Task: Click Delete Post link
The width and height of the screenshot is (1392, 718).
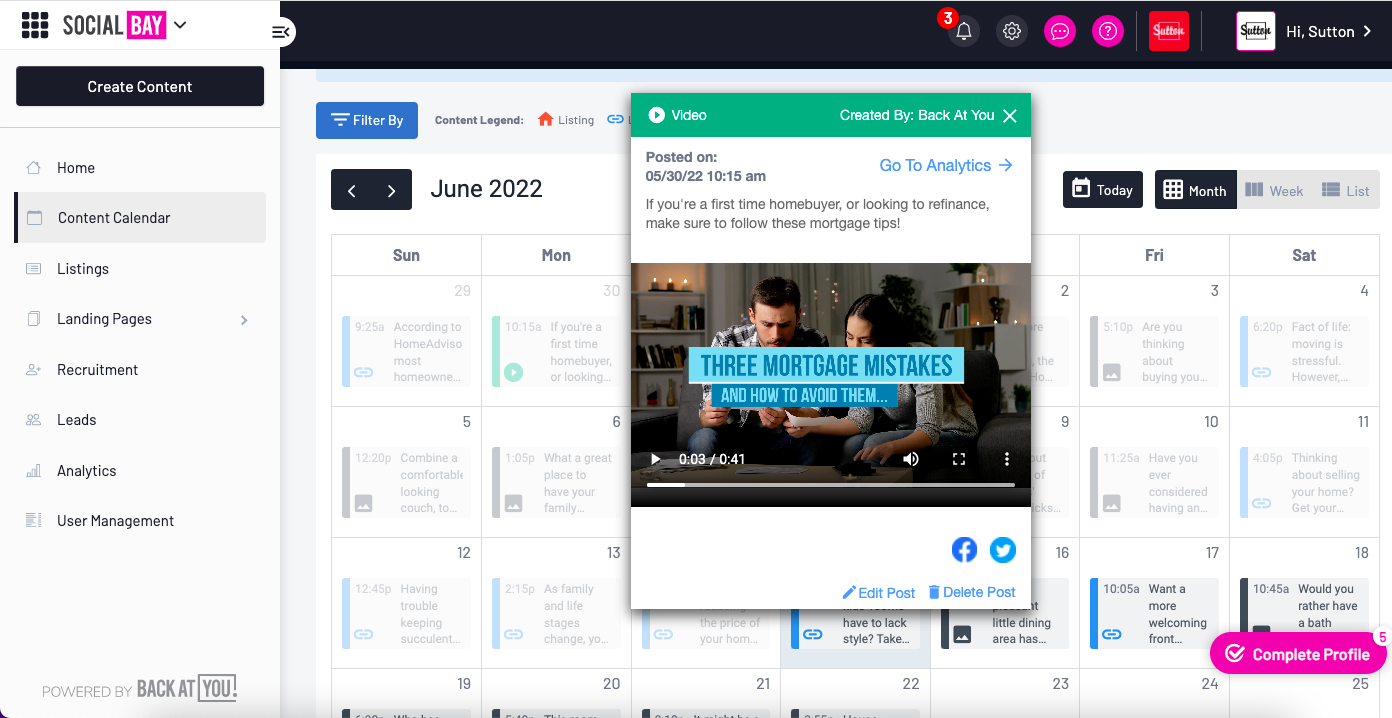Action: coord(972,592)
